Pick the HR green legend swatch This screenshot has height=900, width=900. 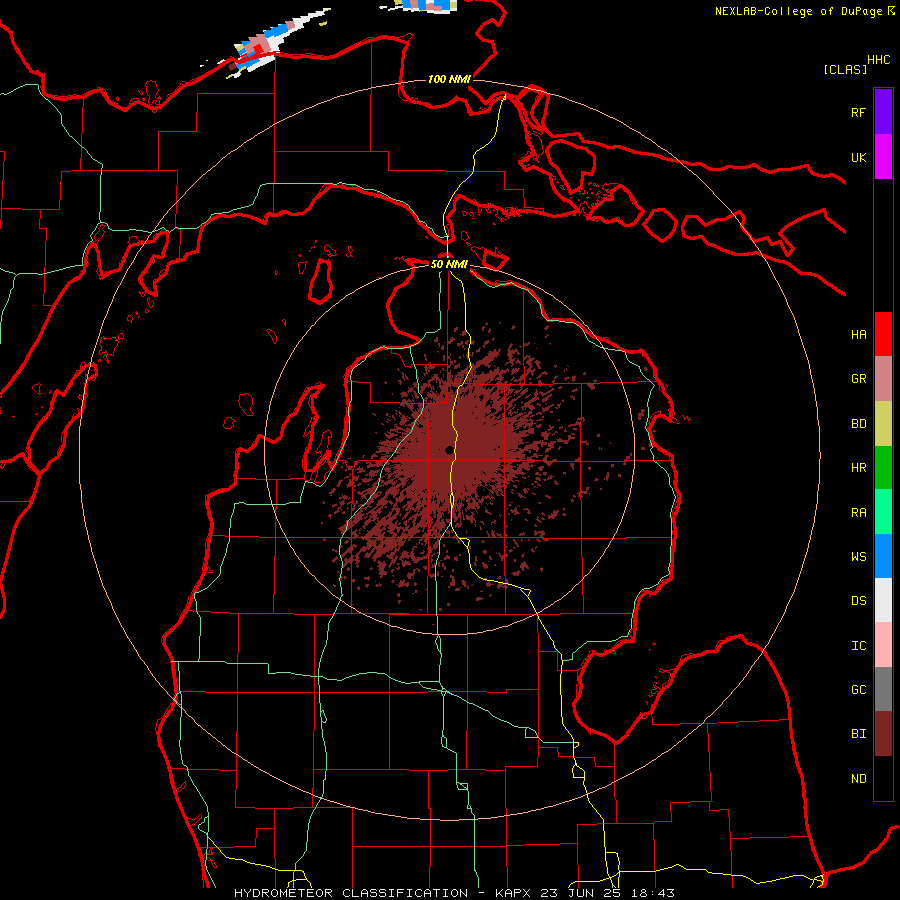883,467
